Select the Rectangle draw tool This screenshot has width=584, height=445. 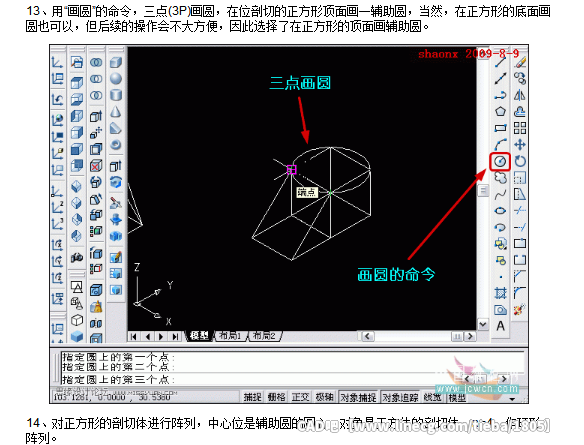[500, 128]
